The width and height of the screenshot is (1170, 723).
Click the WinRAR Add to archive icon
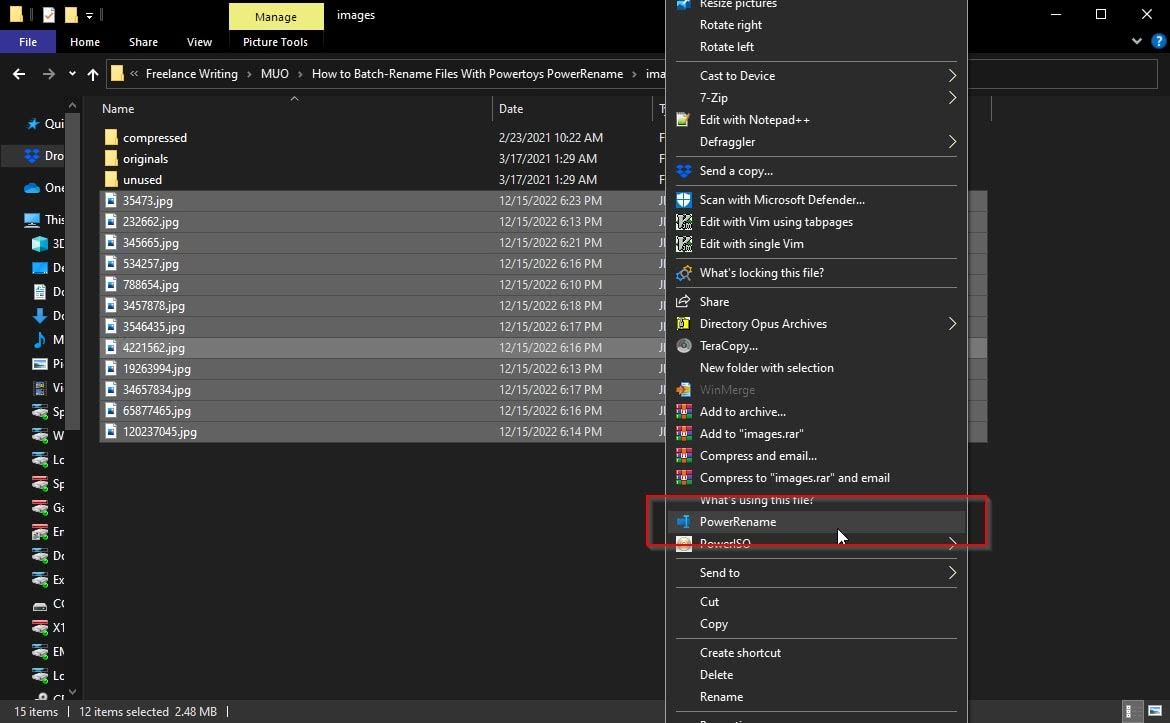(684, 412)
